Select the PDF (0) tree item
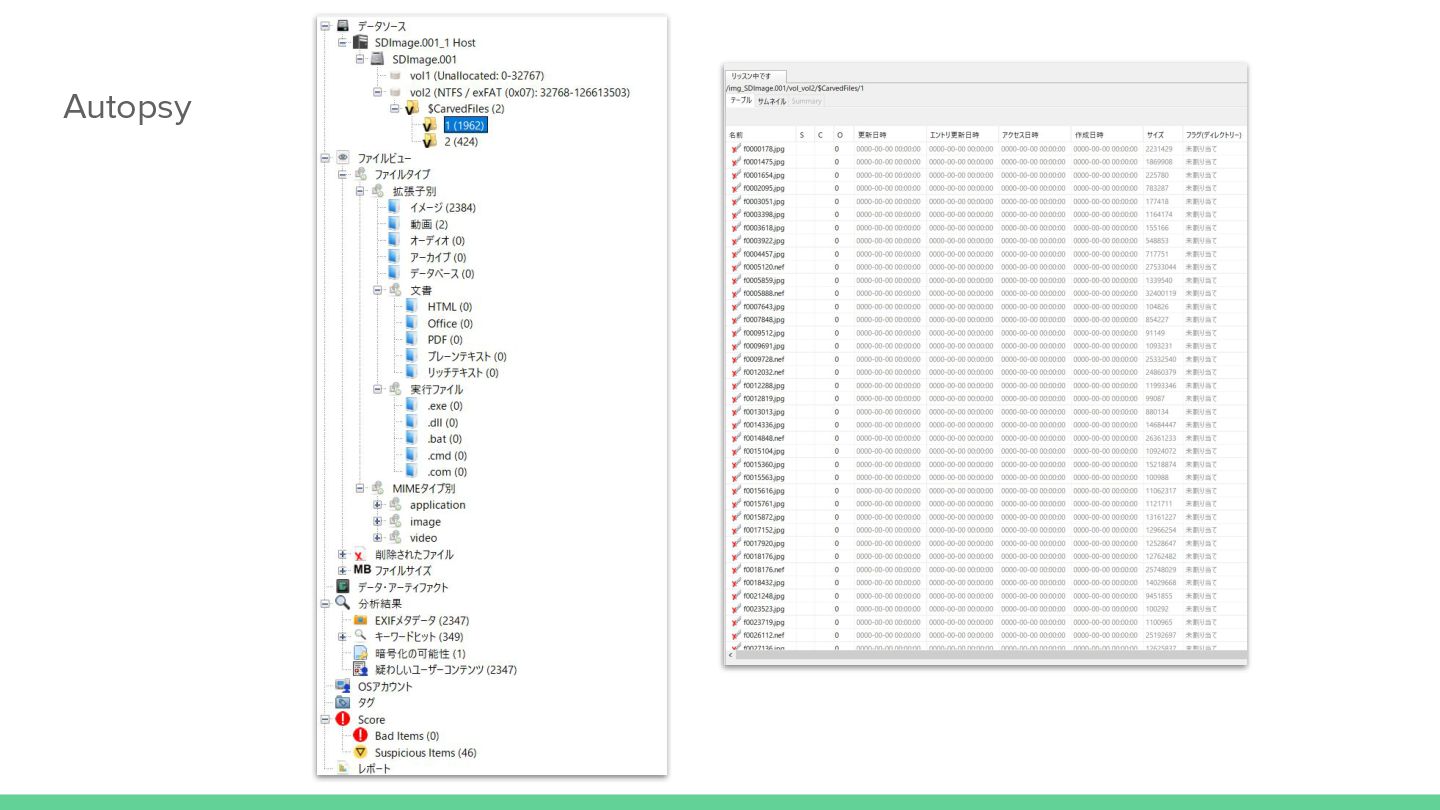This screenshot has width=1440, height=810. pos(447,340)
